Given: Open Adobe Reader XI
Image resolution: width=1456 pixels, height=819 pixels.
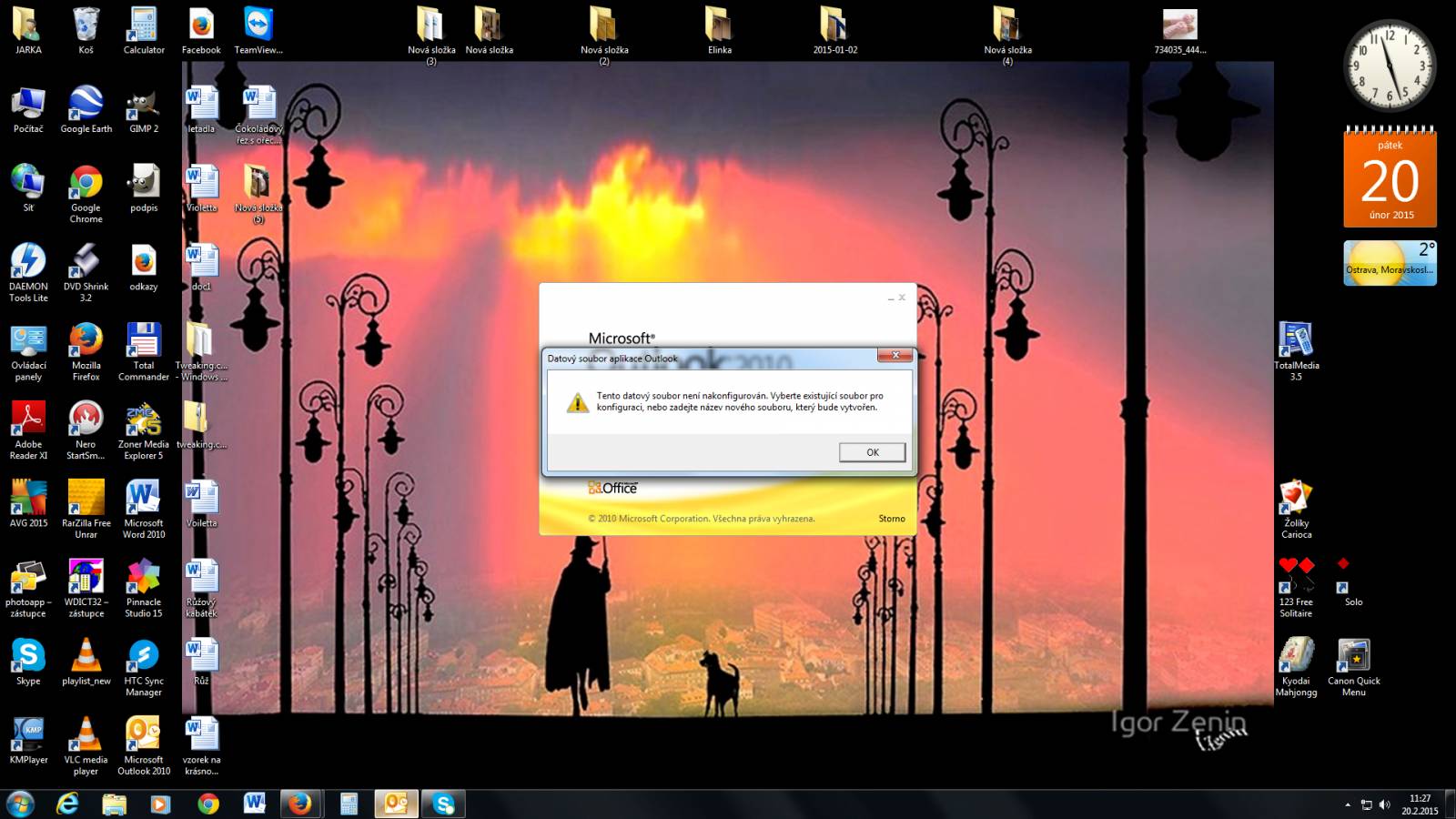Looking at the screenshot, I should click(x=28, y=430).
